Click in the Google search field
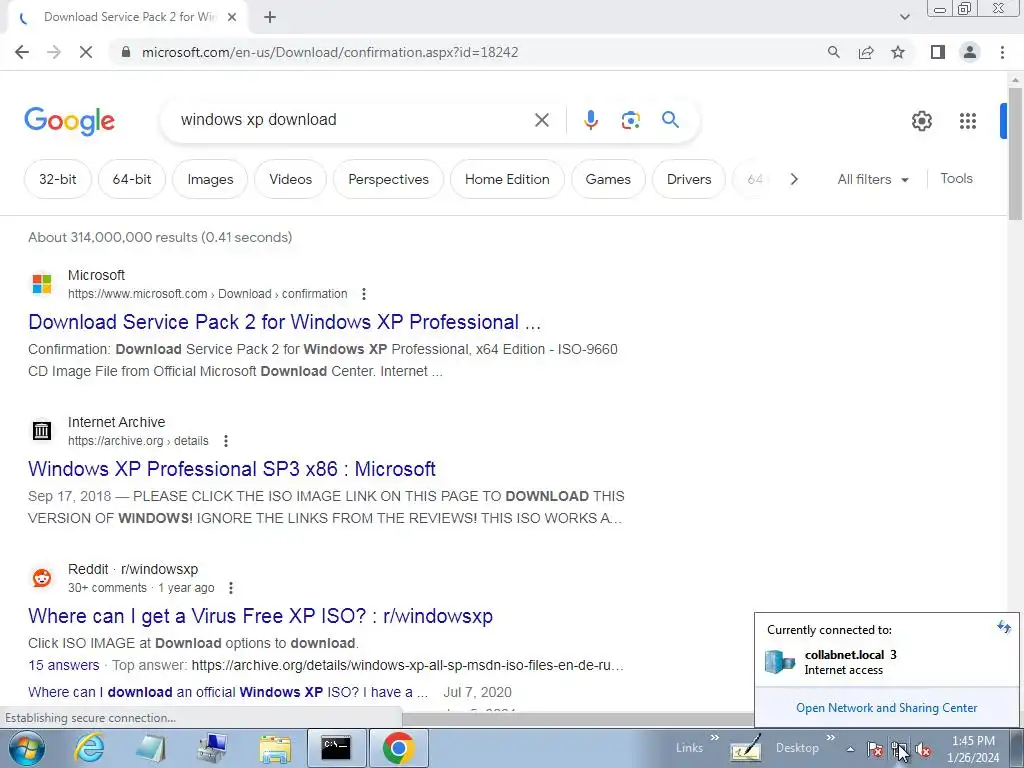The image size is (1024, 768). (353, 120)
